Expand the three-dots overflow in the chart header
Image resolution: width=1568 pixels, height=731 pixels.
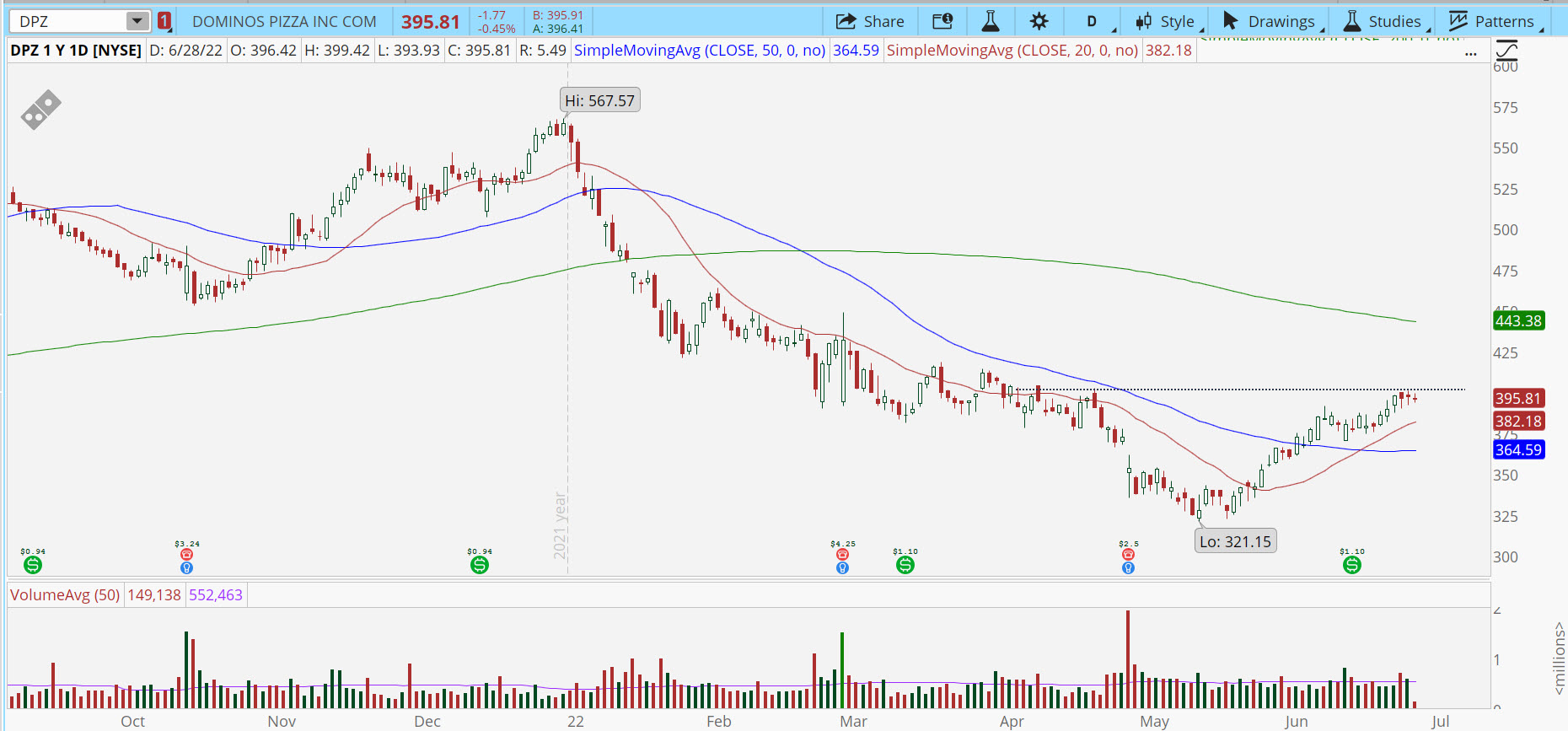click(x=1471, y=53)
